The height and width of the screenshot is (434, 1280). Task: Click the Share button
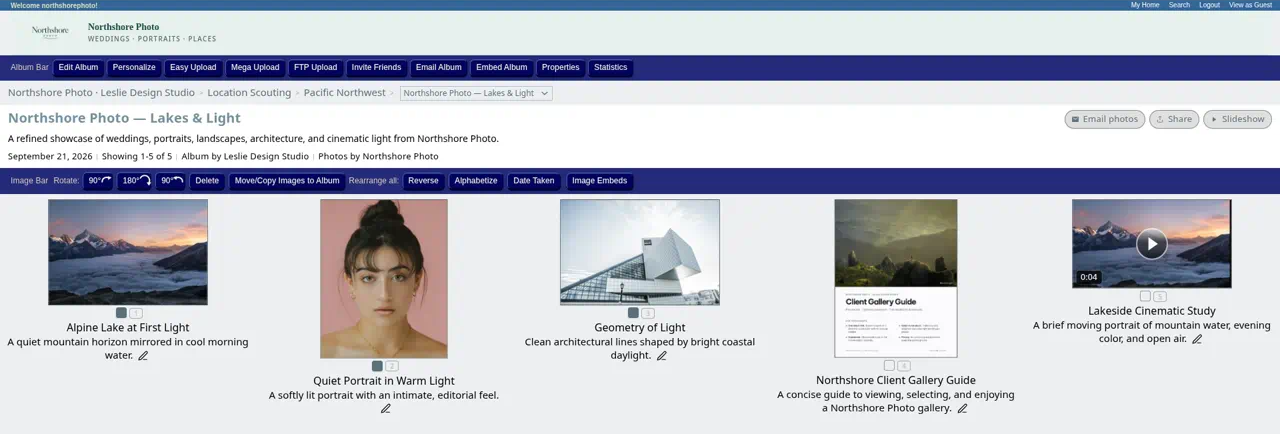(x=1174, y=119)
